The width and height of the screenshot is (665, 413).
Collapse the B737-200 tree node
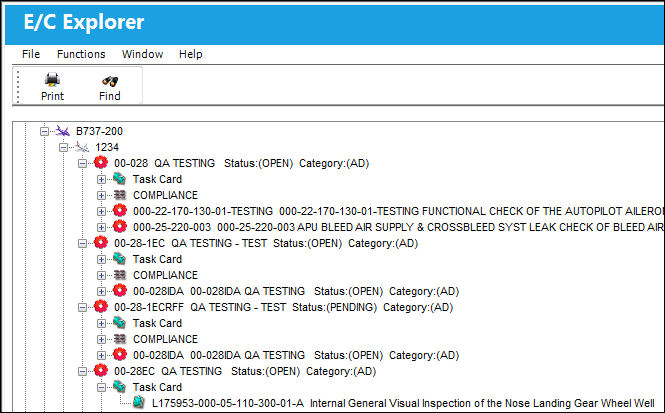click(x=44, y=131)
